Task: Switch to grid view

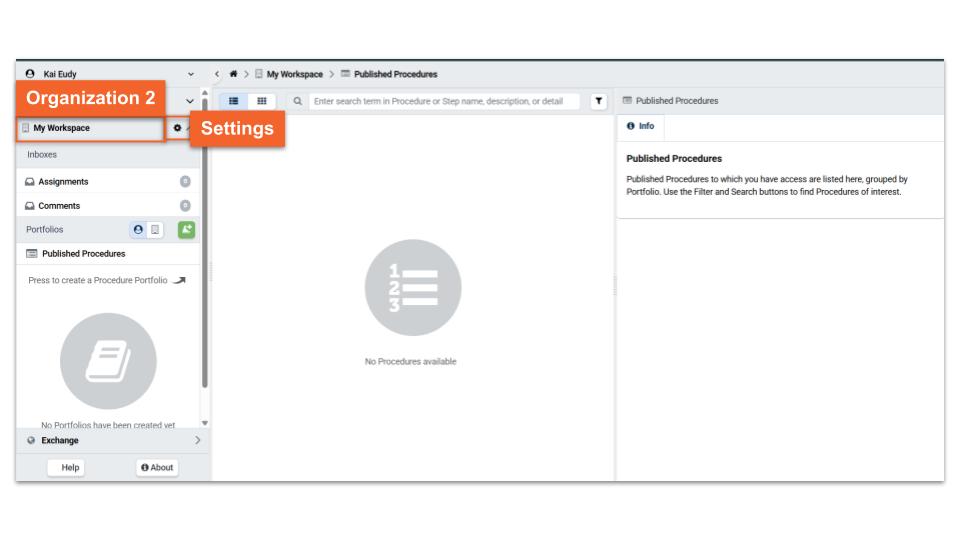Action: [x=261, y=101]
